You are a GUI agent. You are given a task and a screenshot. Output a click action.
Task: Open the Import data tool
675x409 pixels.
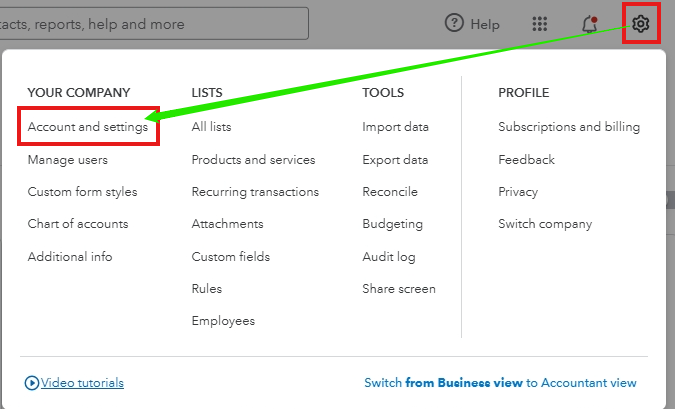(395, 127)
